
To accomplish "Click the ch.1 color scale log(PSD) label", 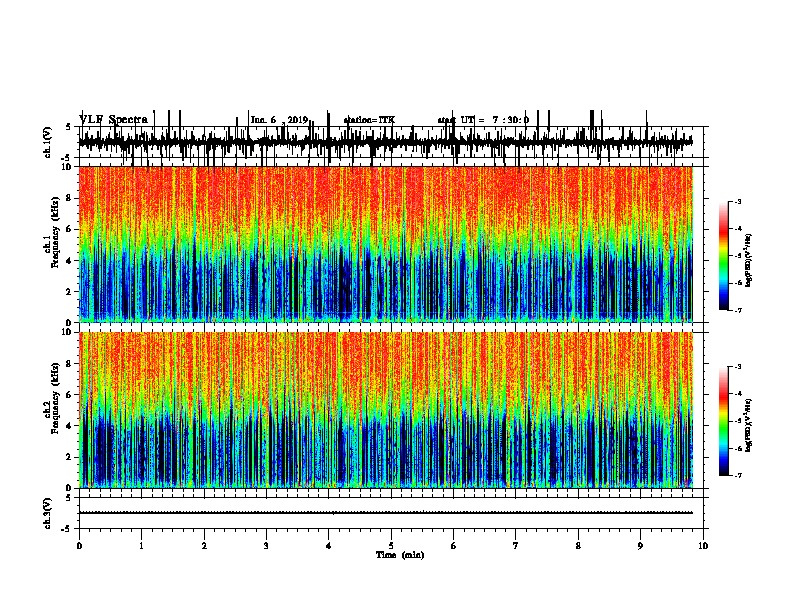I will 748,260.
